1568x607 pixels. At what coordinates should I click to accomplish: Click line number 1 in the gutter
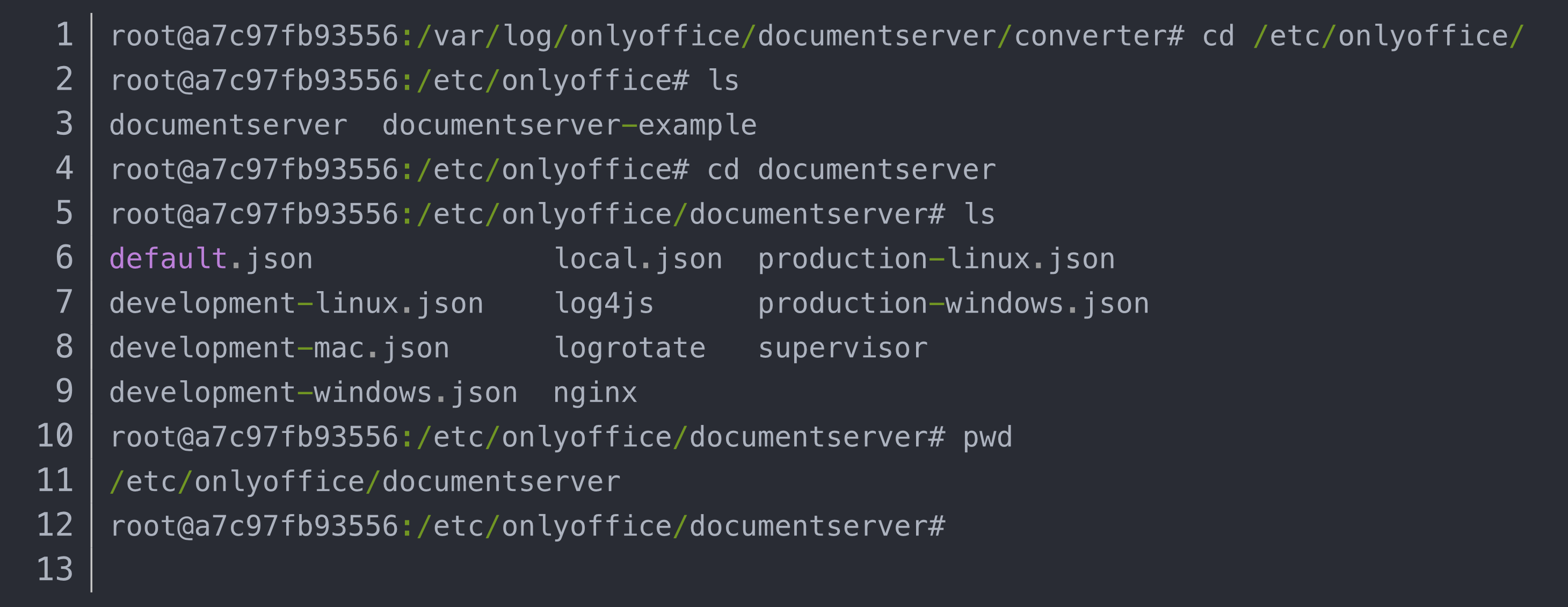(x=64, y=35)
